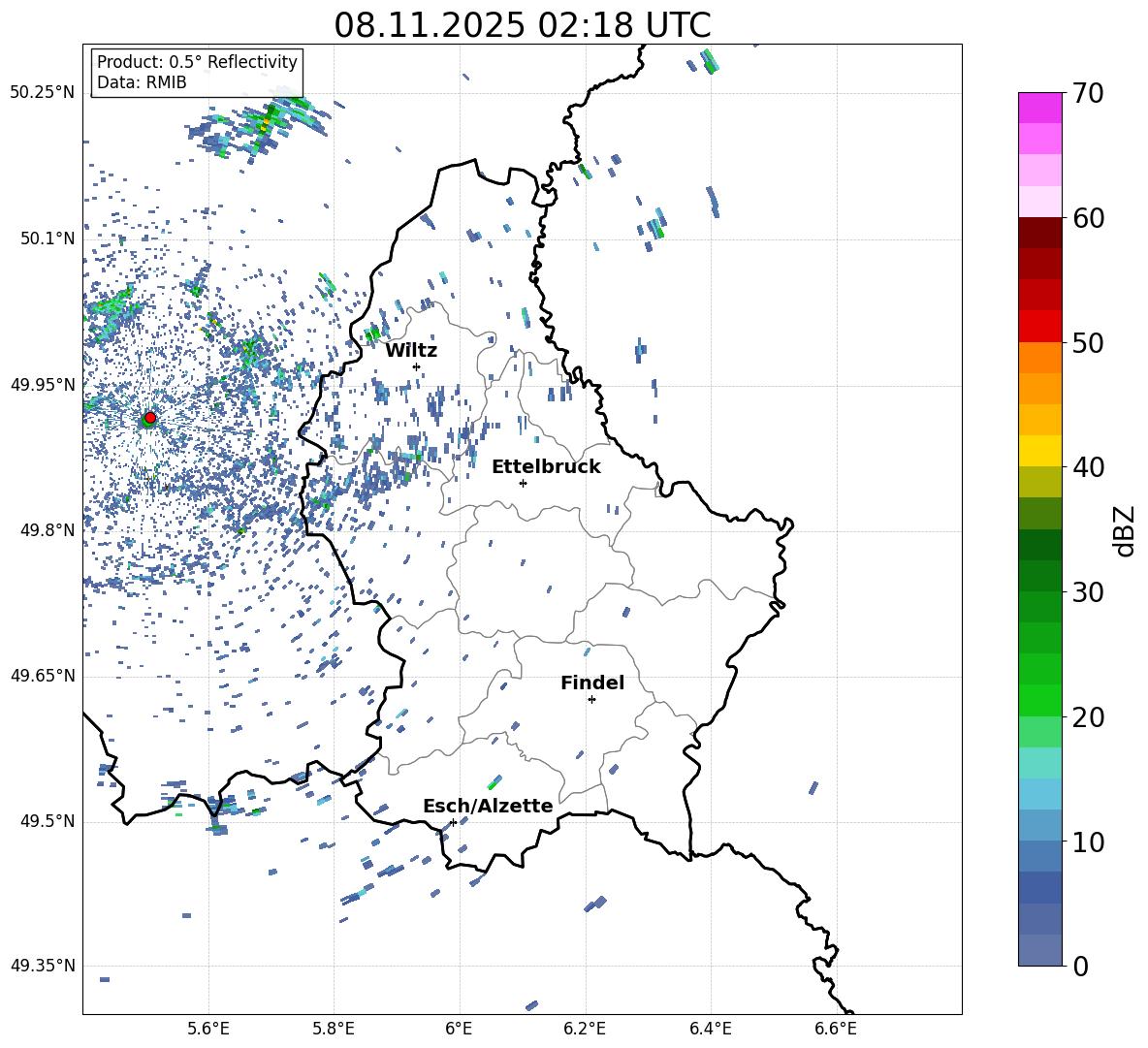1148x1048 pixels.
Task: Click the 6.6°E longitude tick label
Action: 836,1029
